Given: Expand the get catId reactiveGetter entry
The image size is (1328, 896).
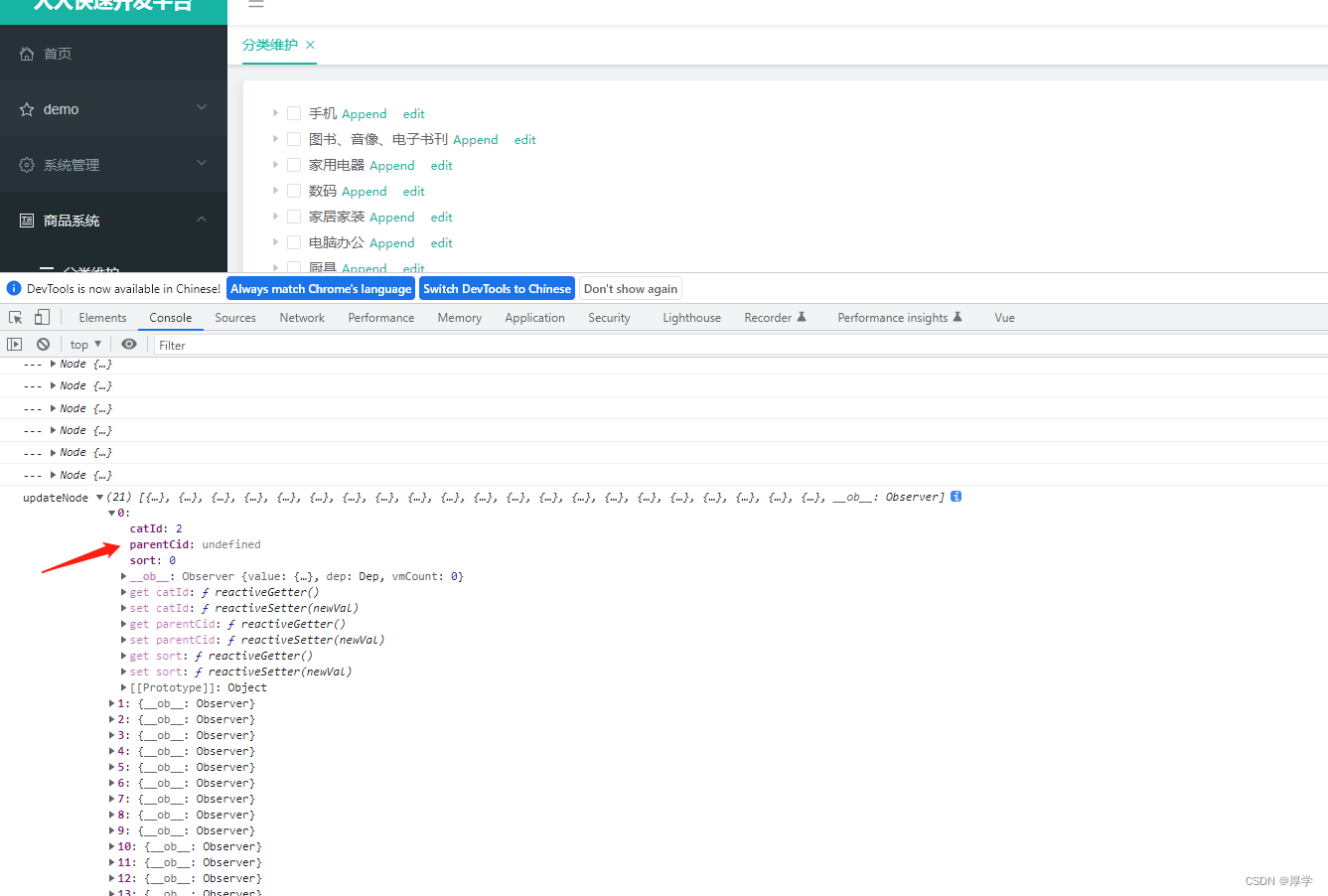Looking at the screenshot, I should [124, 593].
